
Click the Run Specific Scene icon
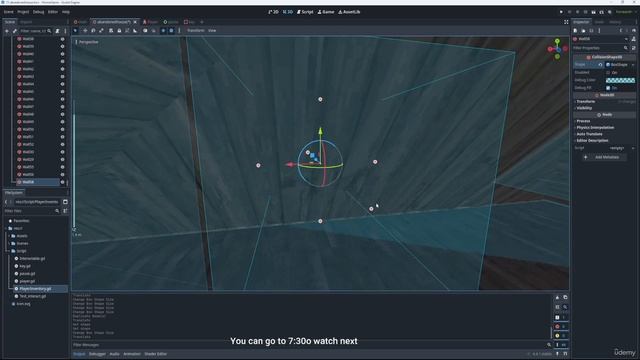click(x=601, y=12)
